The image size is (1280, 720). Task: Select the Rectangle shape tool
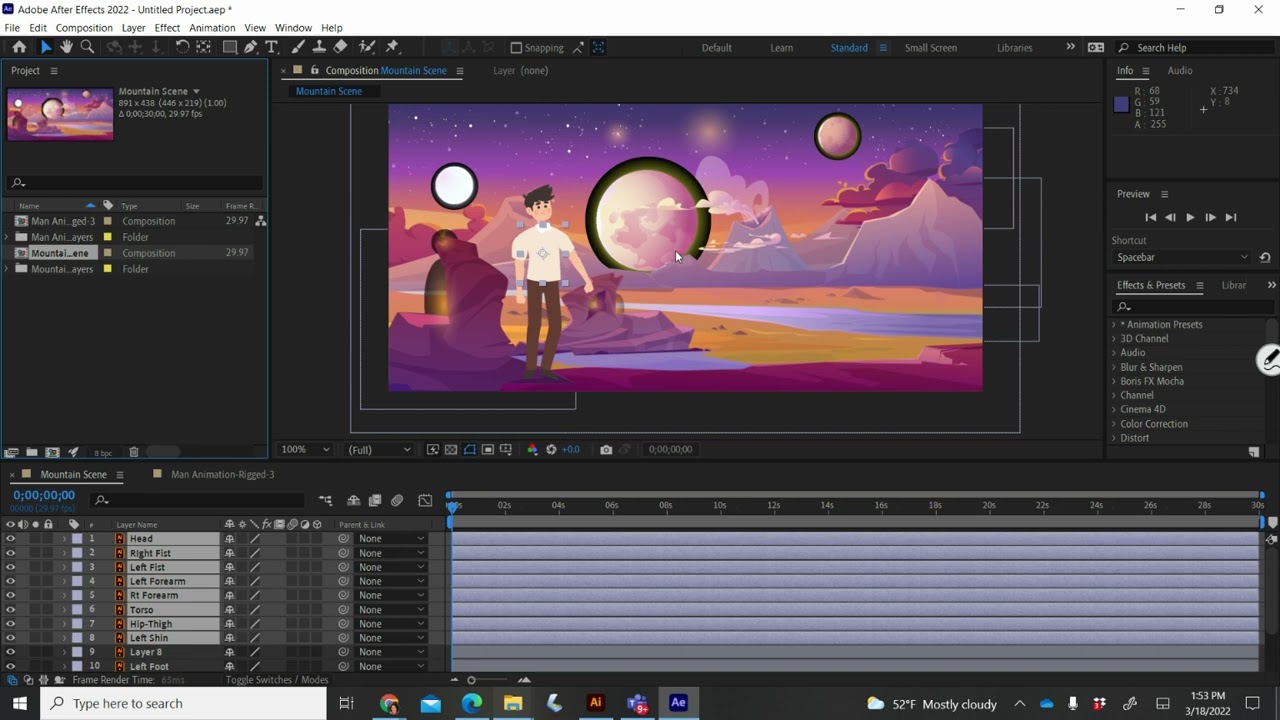coord(230,47)
